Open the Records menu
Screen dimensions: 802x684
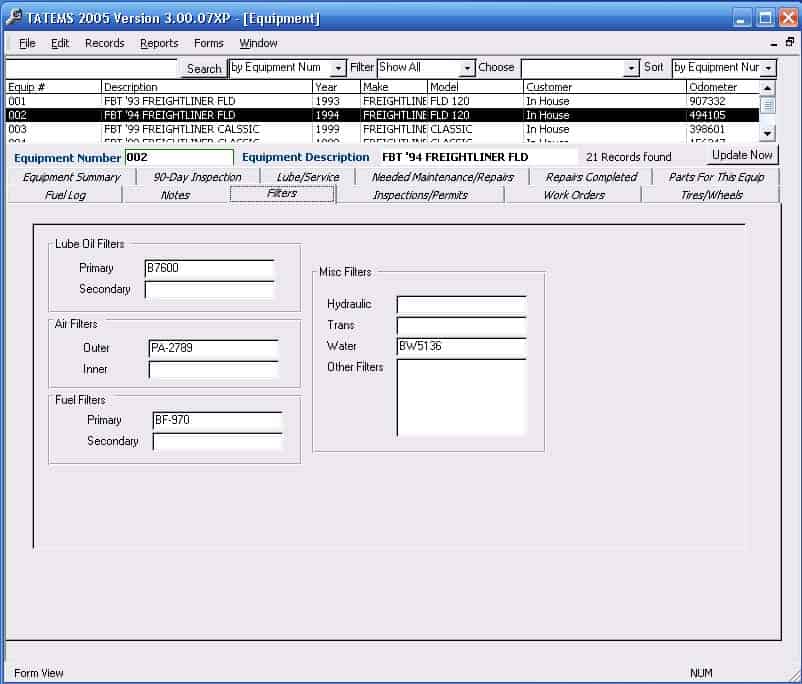[x=105, y=43]
